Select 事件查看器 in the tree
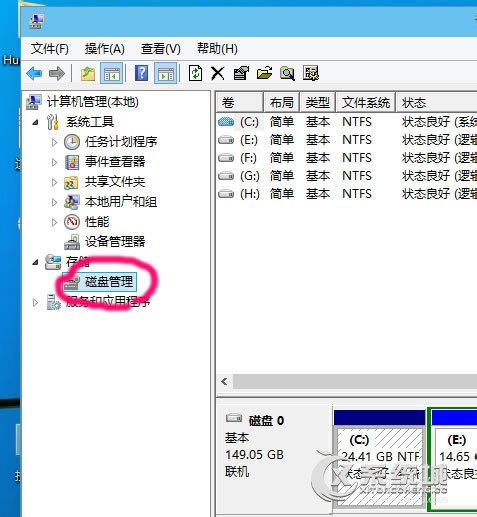Screen dimensions: 477x517 pos(115,162)
